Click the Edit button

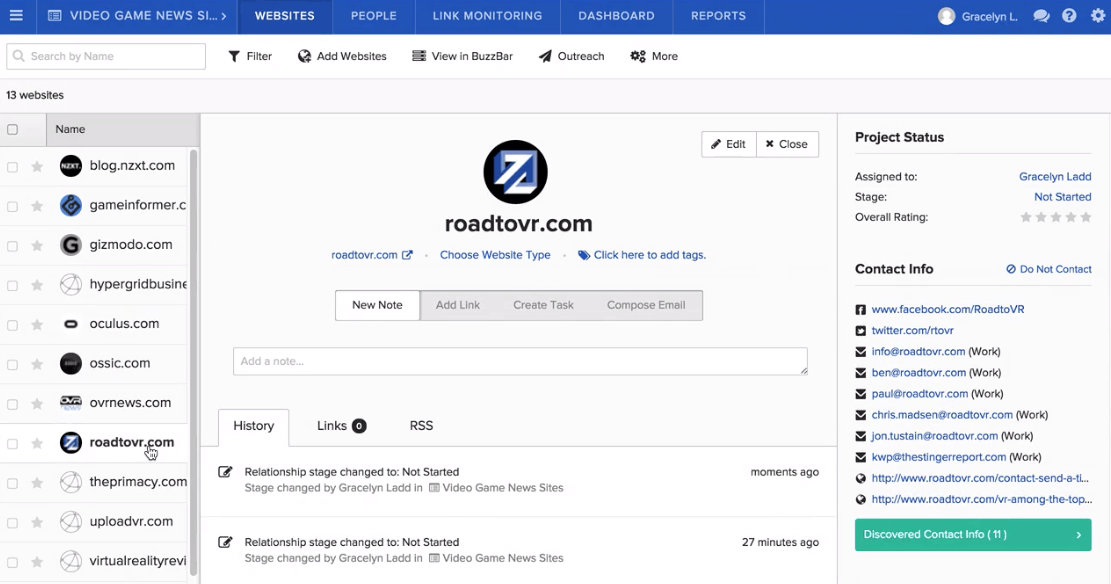728,144
